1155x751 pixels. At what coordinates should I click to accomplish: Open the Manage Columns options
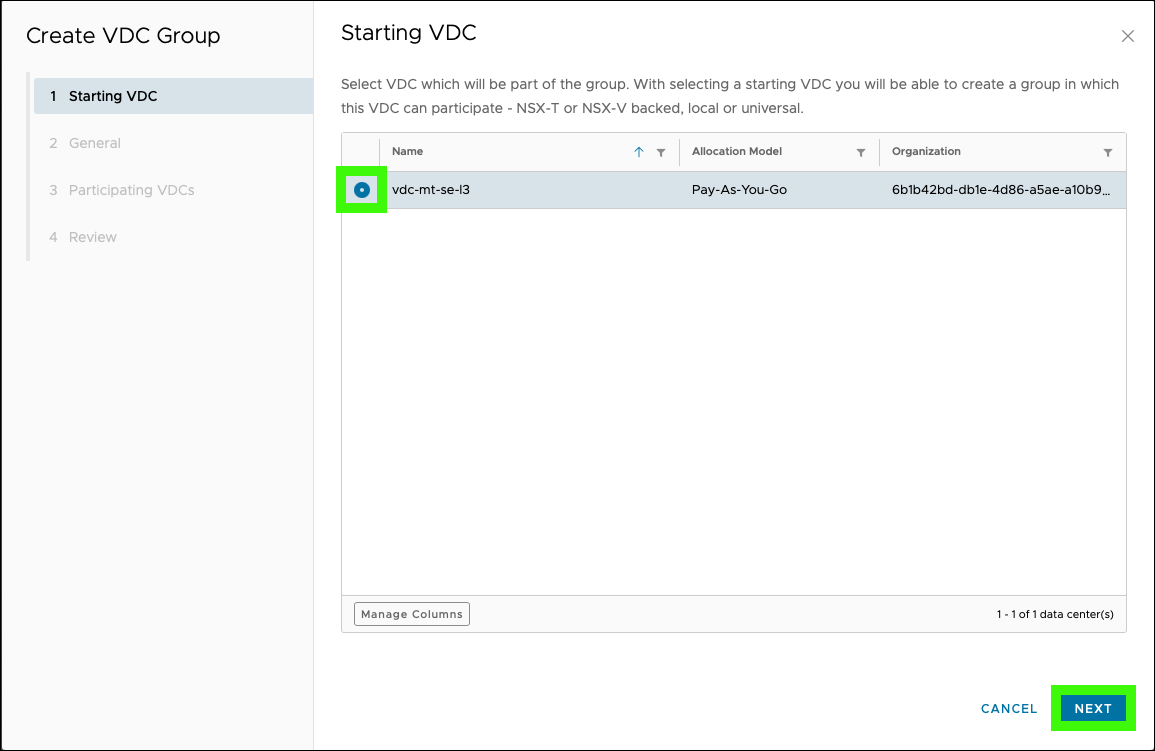point(412,614)
